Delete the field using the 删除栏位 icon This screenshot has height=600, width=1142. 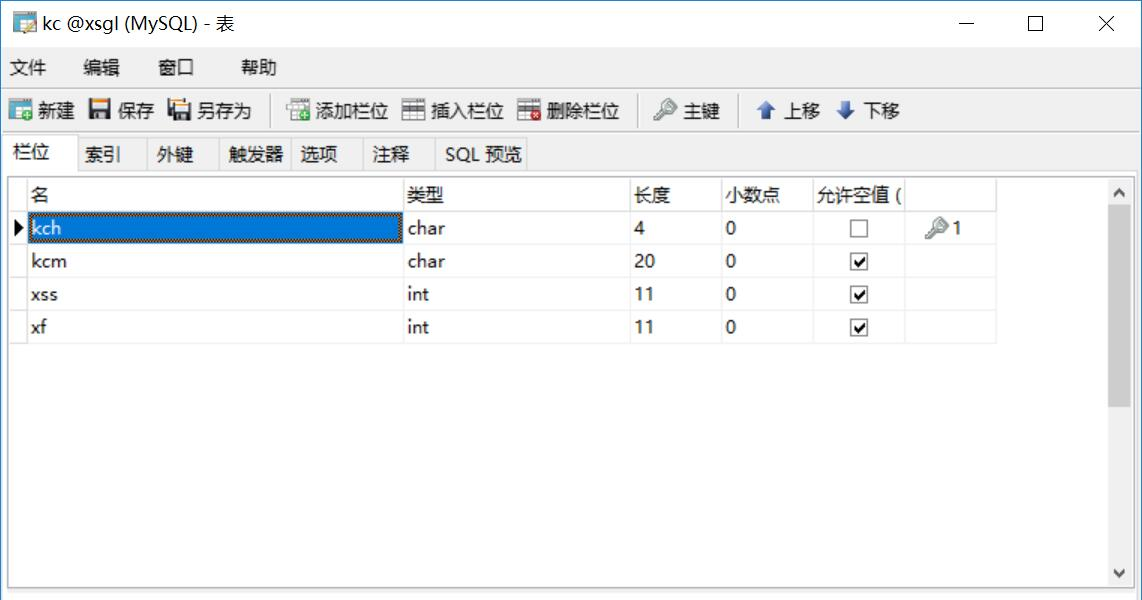click(529, 110)
